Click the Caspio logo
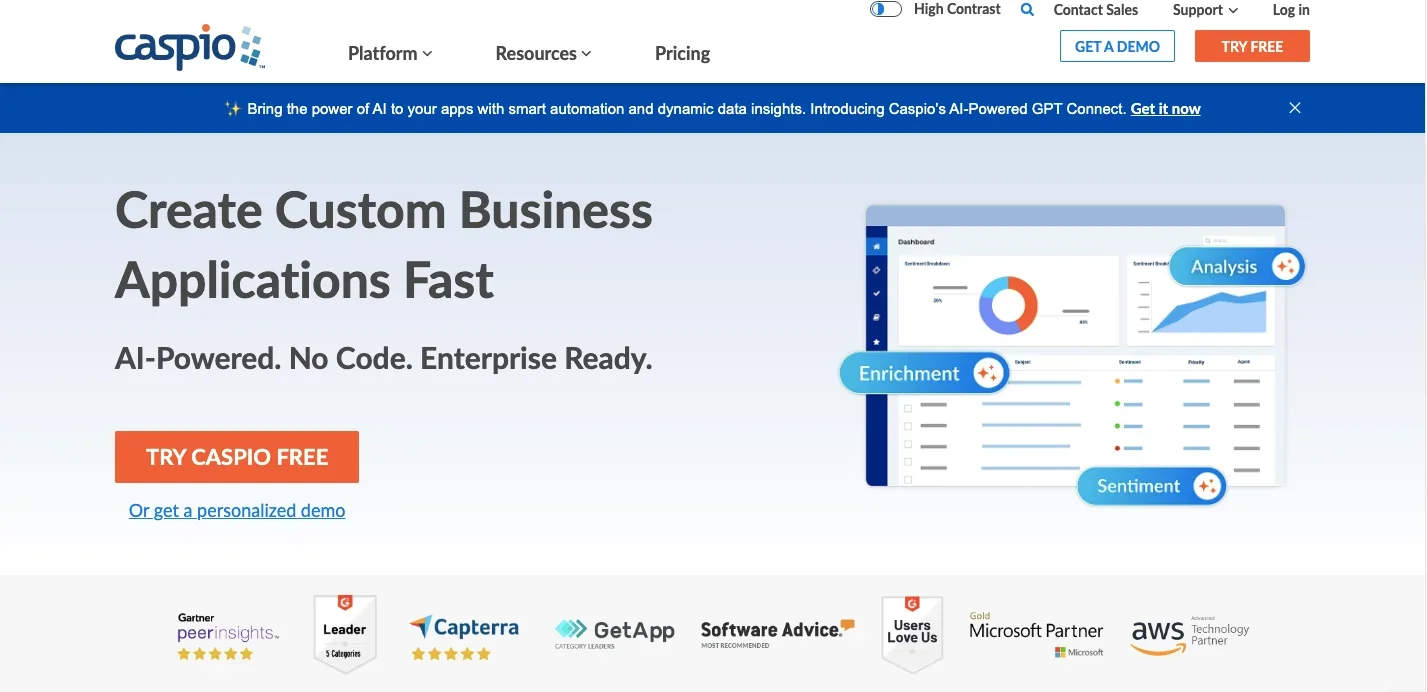This screenshot has width=1427, height=692. click(189, 47)
